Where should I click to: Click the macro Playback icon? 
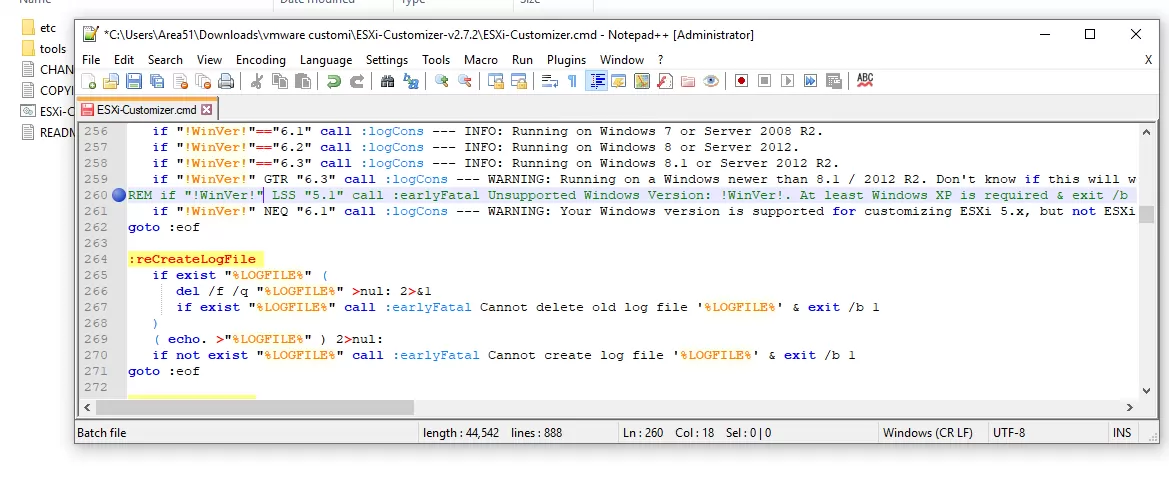787,81
